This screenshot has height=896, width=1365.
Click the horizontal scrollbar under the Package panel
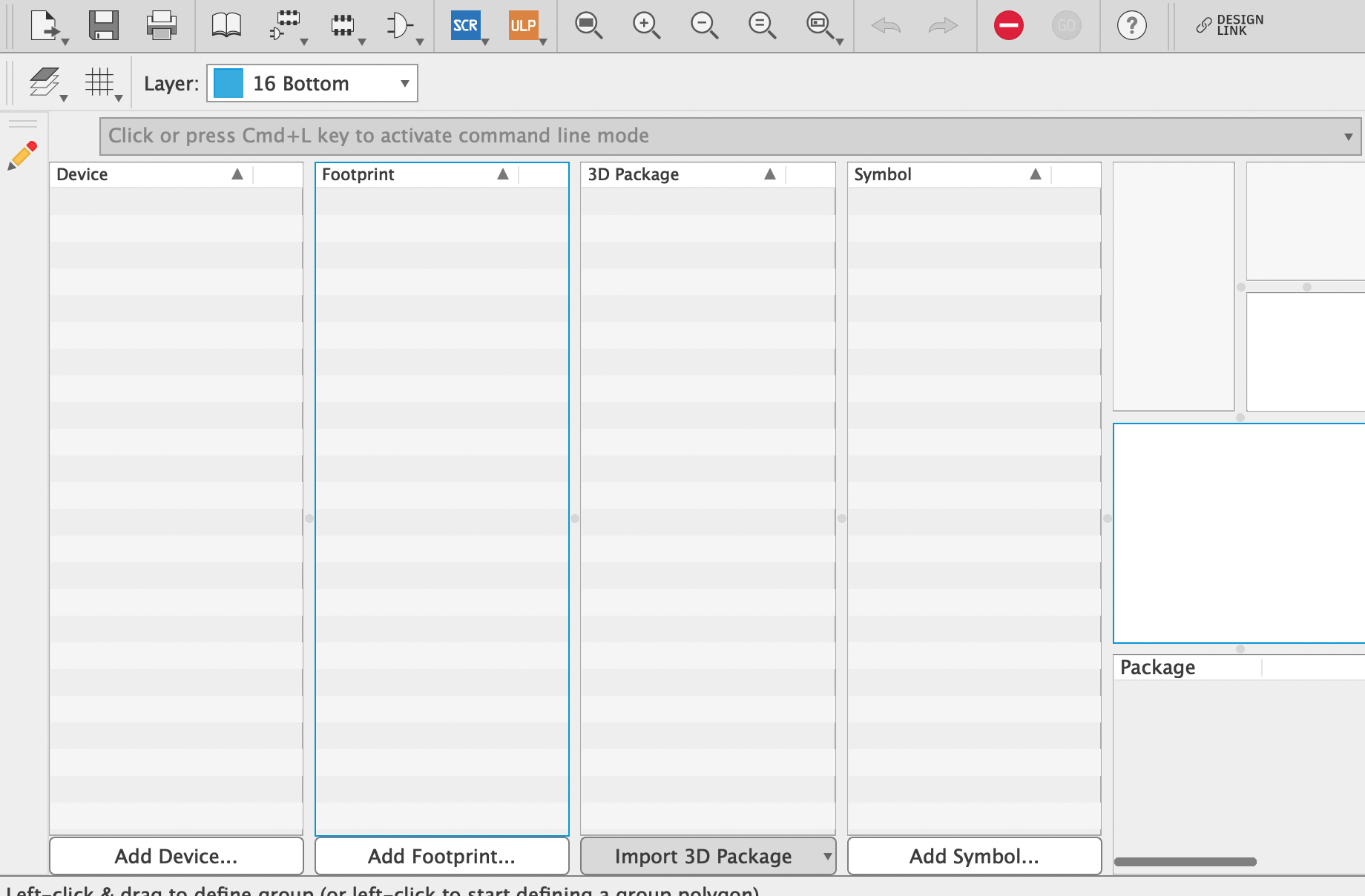coord(1185,862)
